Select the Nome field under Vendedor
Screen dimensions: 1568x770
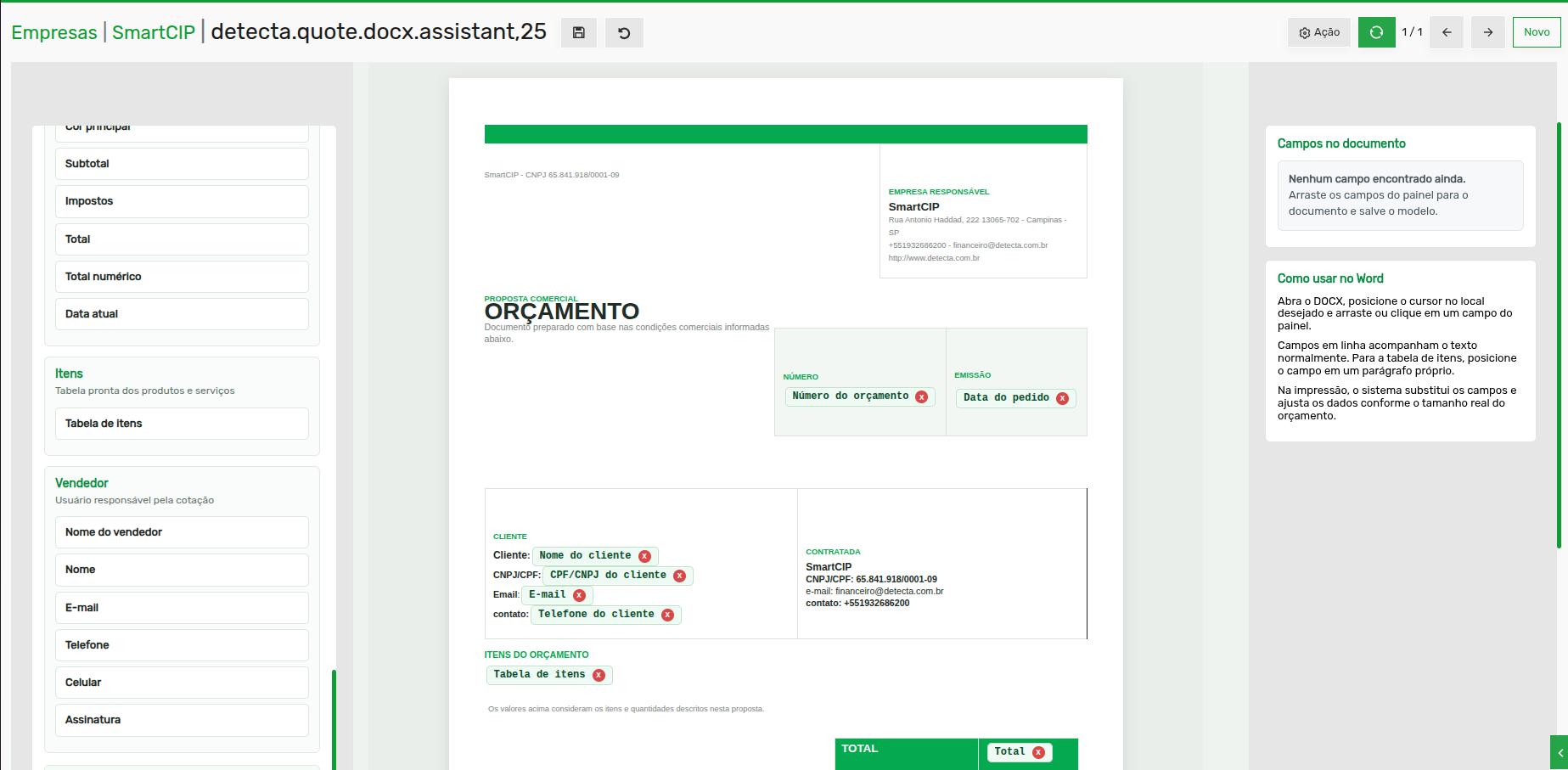click(x=182, y=570)
